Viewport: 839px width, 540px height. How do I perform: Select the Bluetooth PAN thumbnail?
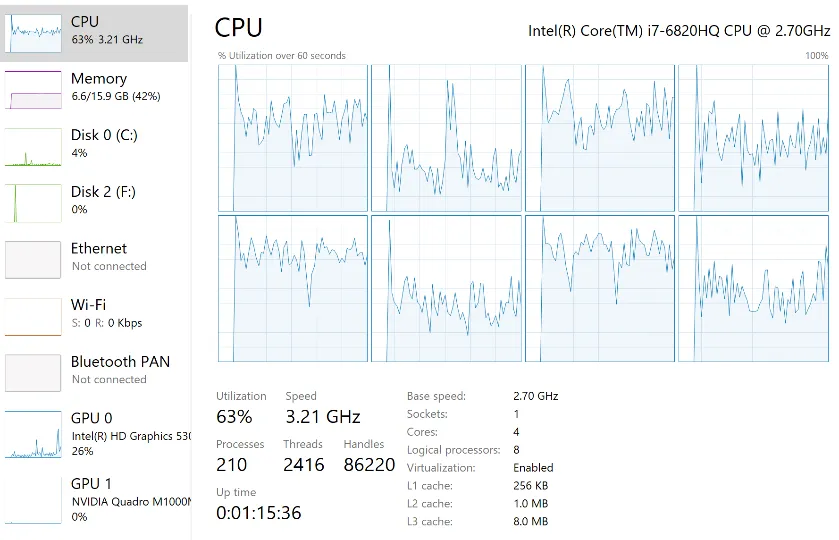(33, 373)
